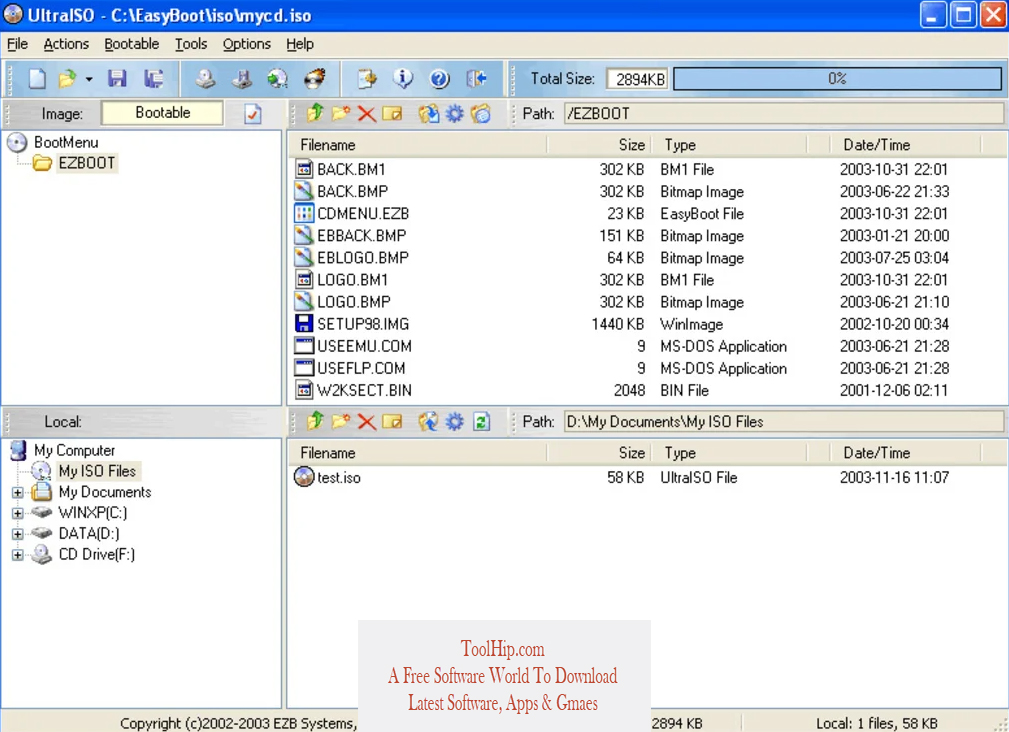Create new folder in local pane toolbar
The height and width of the screenshot is (732, 1009).
pyautogui.click(x=340, y=421)
